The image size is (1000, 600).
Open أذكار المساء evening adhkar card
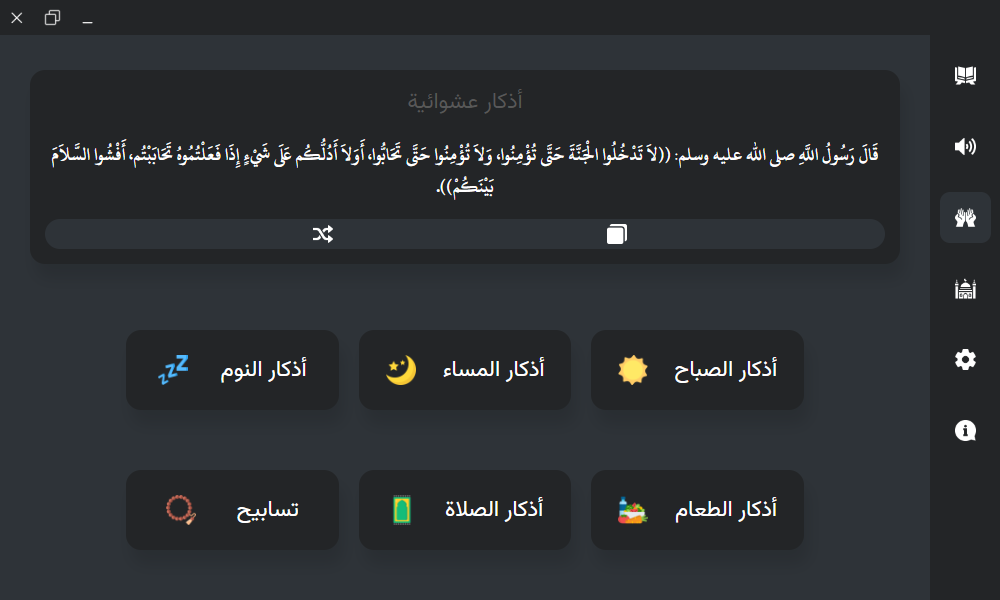click(465, 370)
